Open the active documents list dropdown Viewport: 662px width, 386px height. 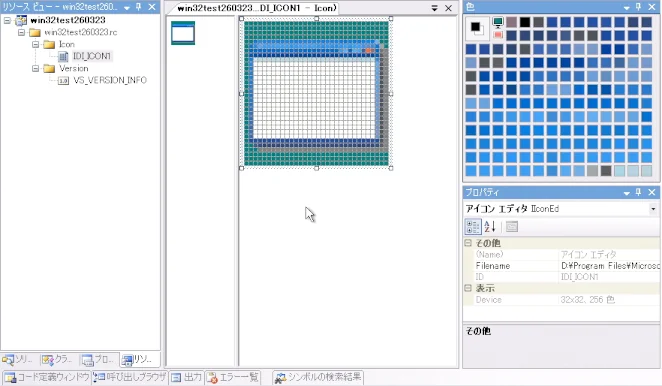434,8
